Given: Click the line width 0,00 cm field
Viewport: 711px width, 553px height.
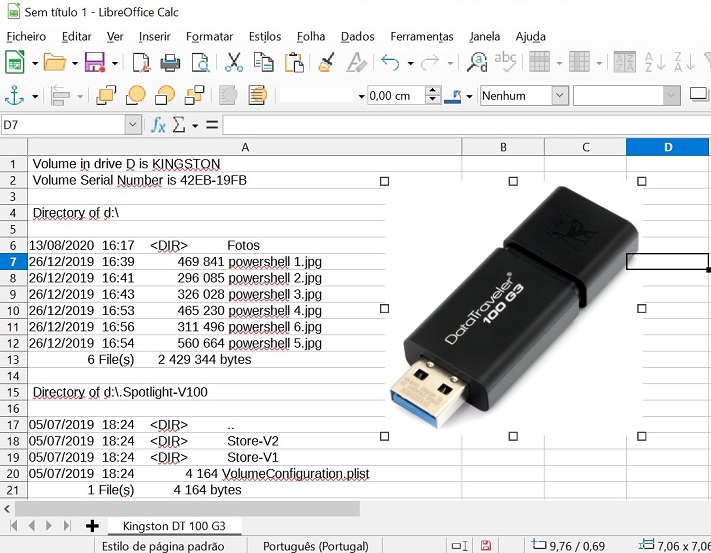Looking at the screenshot, I should [x=396, y=96].
